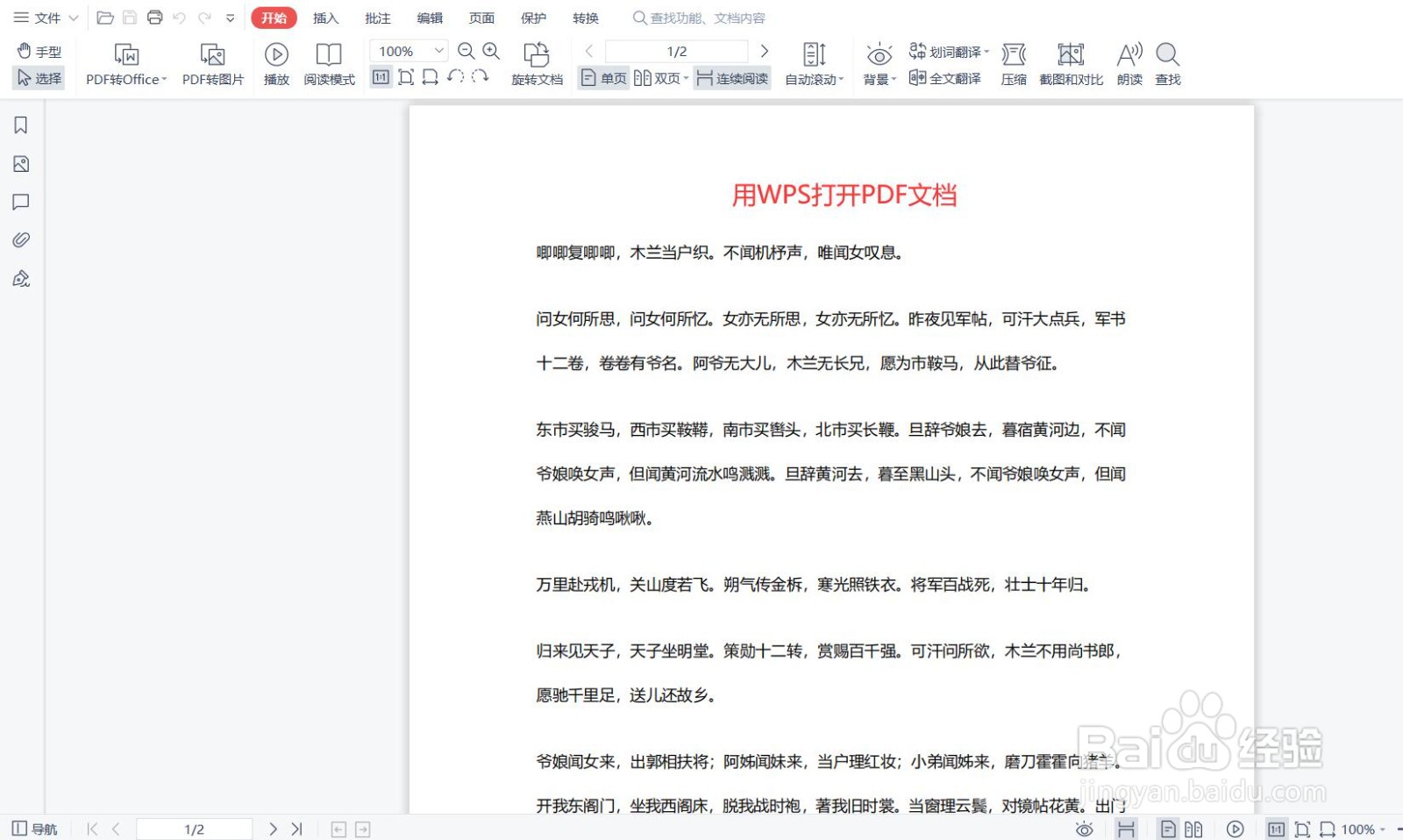Switch to the 插入 tab

(x=325, y=18)
